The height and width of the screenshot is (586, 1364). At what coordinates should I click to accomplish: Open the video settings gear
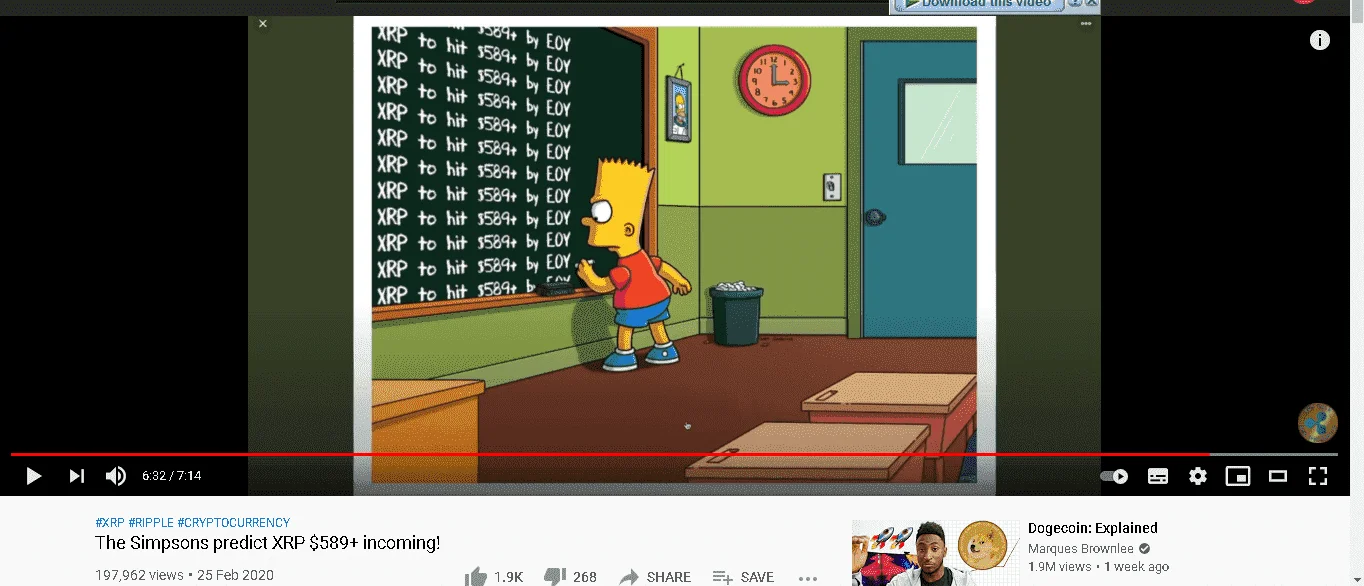[x=1198, y=476]
